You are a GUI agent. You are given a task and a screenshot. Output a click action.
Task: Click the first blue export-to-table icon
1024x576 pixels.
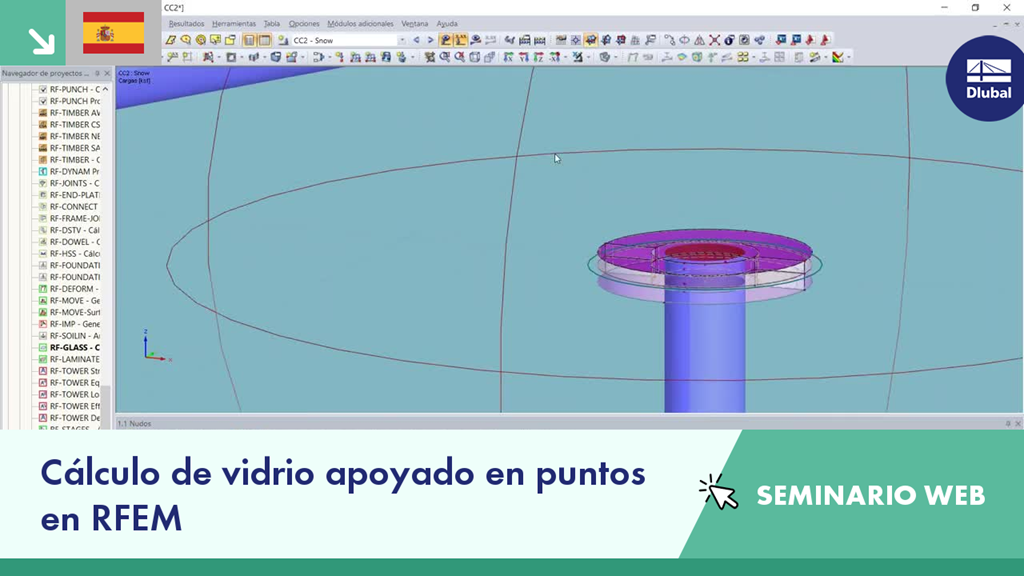click(781, 40)
